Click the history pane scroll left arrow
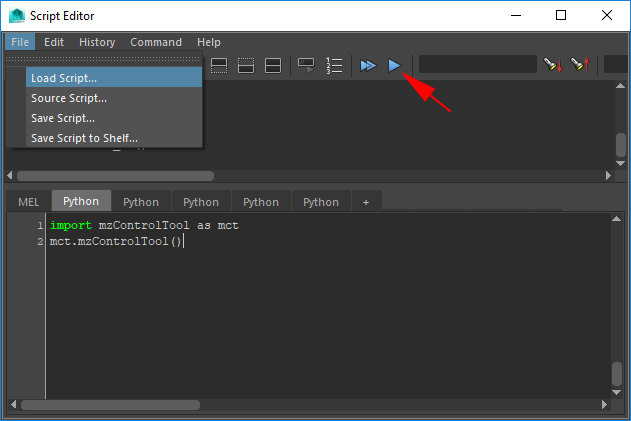The image size is (631, 421). (x=10, y=175)
